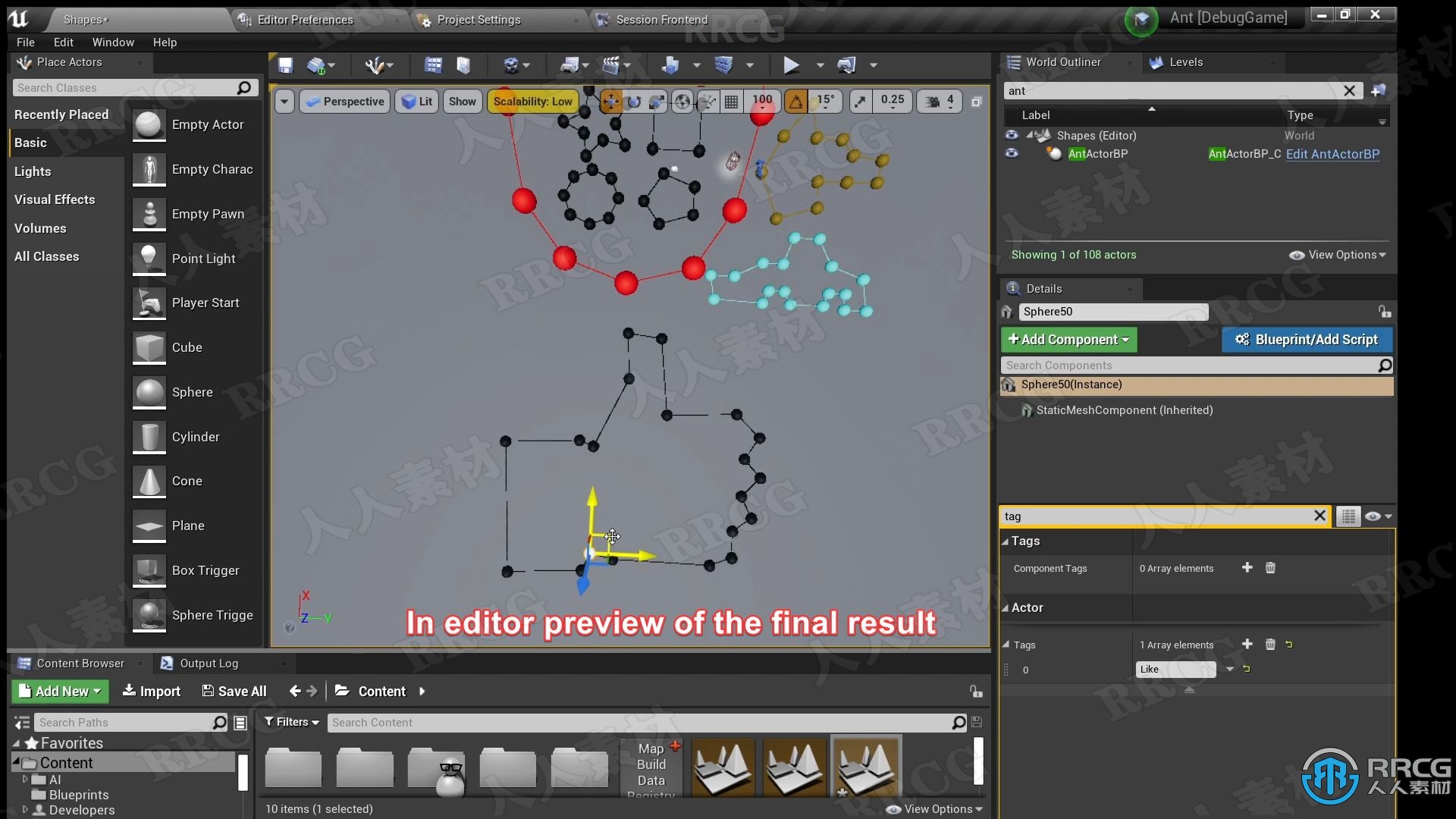This screenshot has width=1456, height=819.
Task: Open the property matrix grid icon in Details
Action: point(1348,516)
